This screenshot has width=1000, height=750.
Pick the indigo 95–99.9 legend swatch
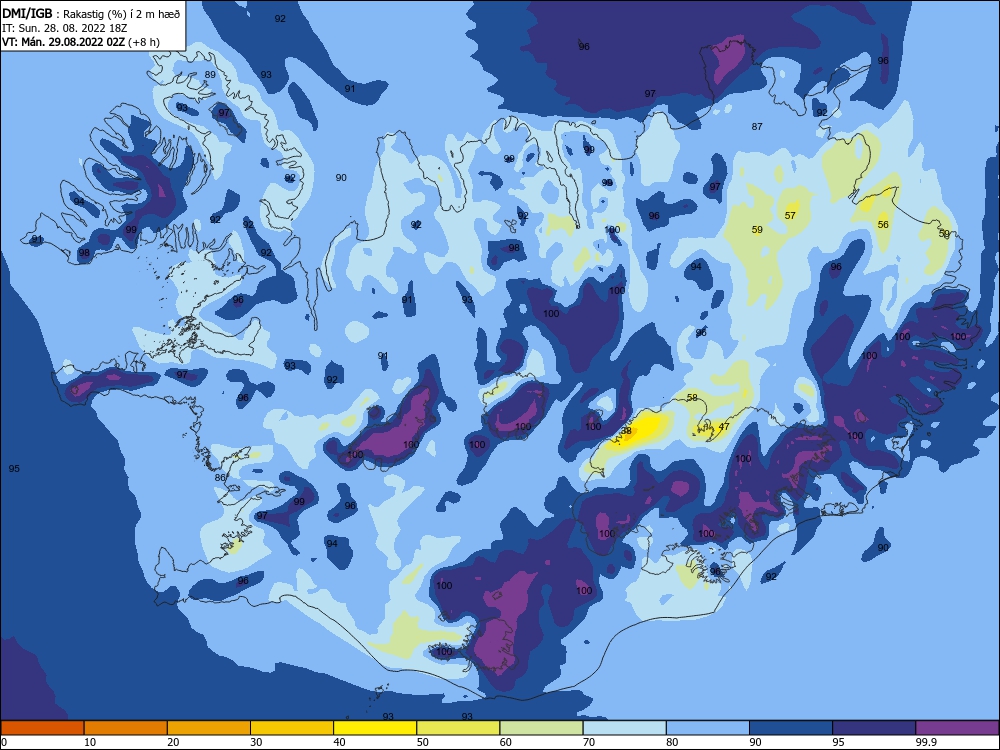point(874,728)
